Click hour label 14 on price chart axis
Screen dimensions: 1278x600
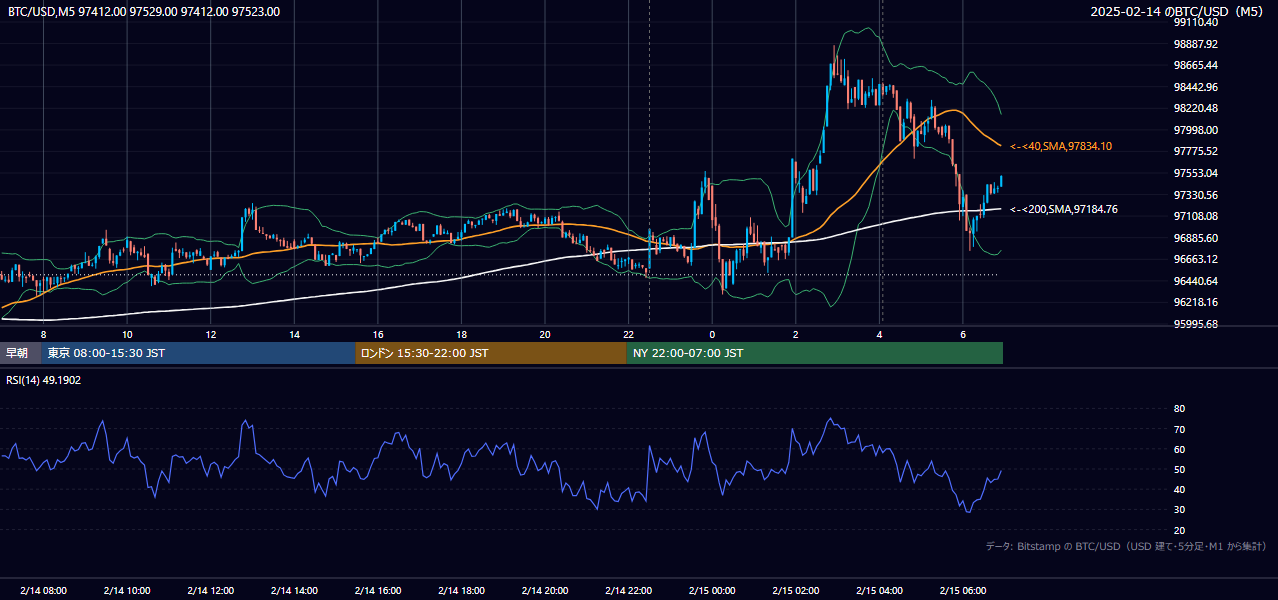coord(294,334)
